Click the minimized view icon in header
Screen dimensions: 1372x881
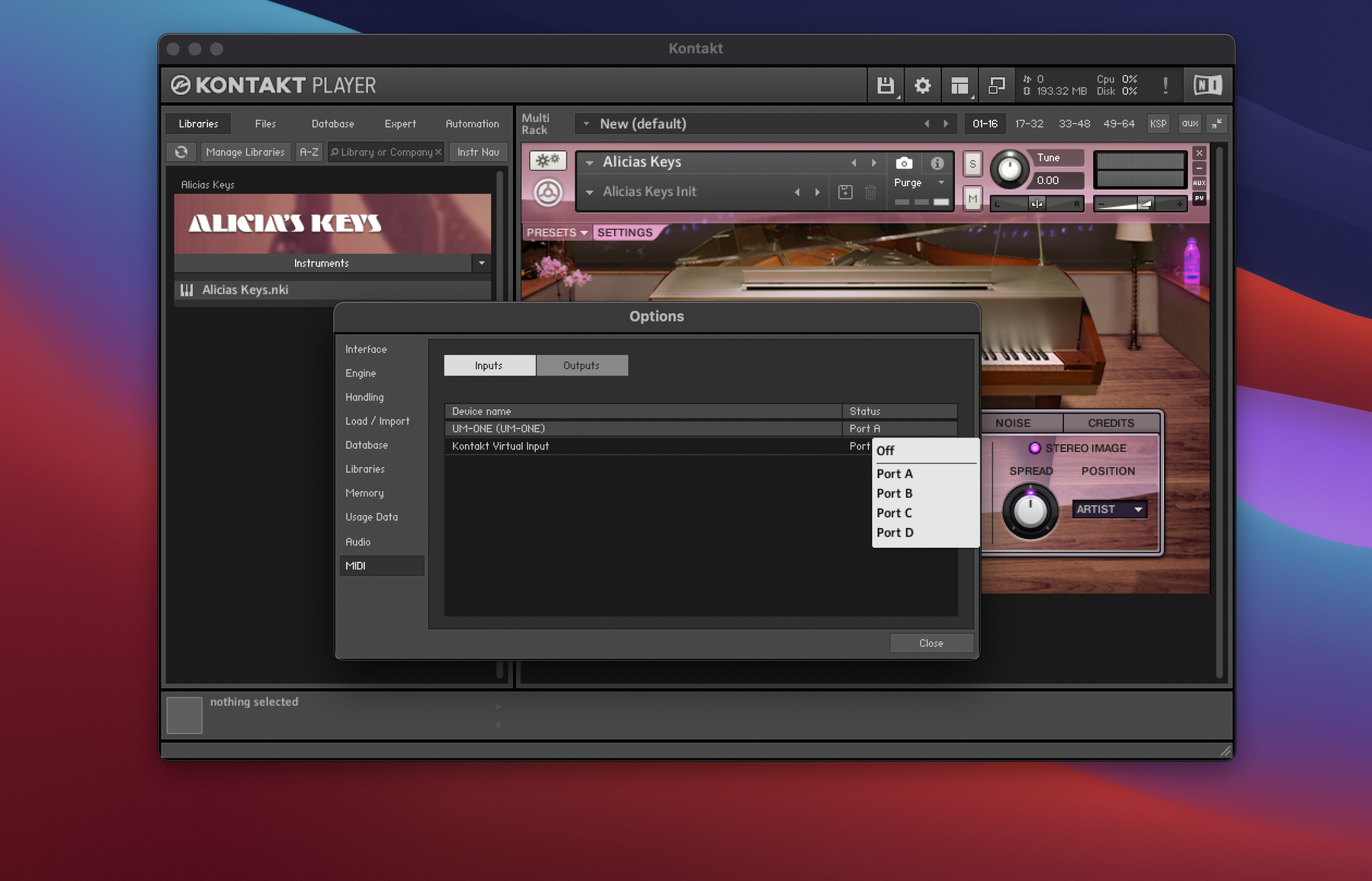[x=996, y=85]
